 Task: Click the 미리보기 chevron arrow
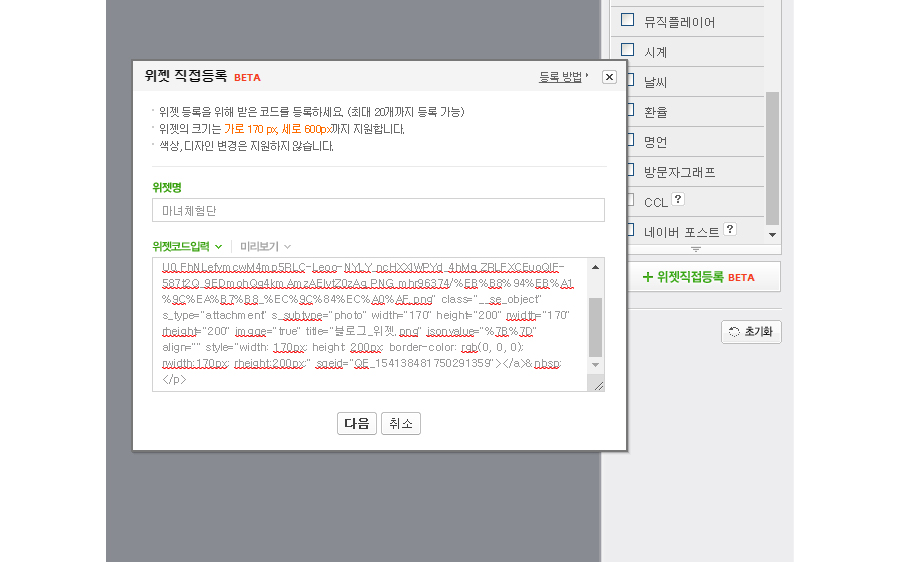pyautogui.click(x=288, y=247)
